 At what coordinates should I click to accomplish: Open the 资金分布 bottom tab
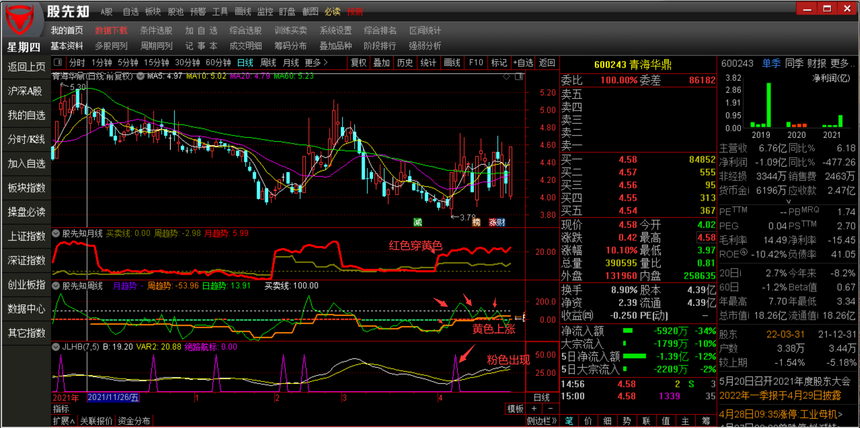(133, 421)
